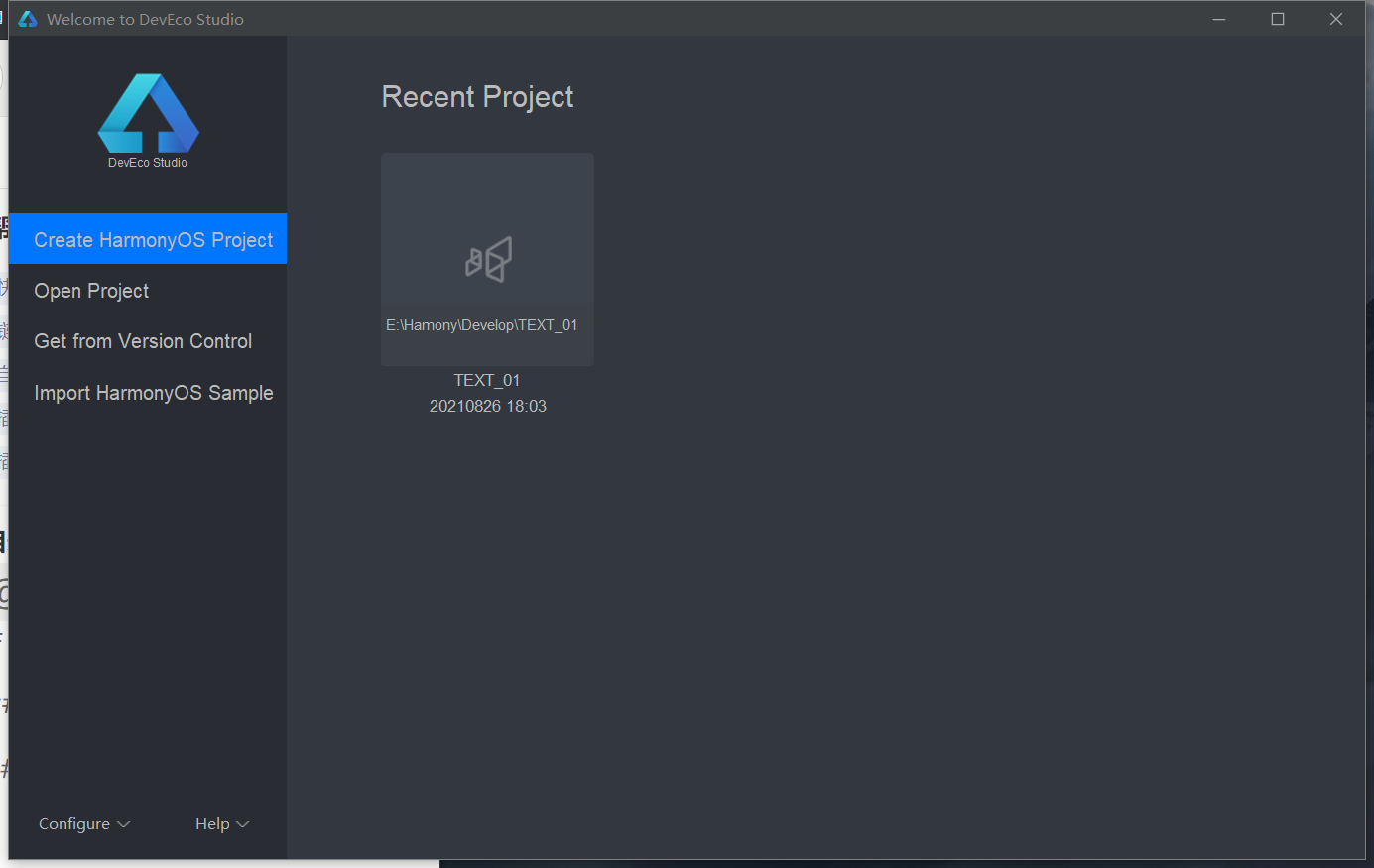Open the Help dropdown menu

(x=222, y=824)
